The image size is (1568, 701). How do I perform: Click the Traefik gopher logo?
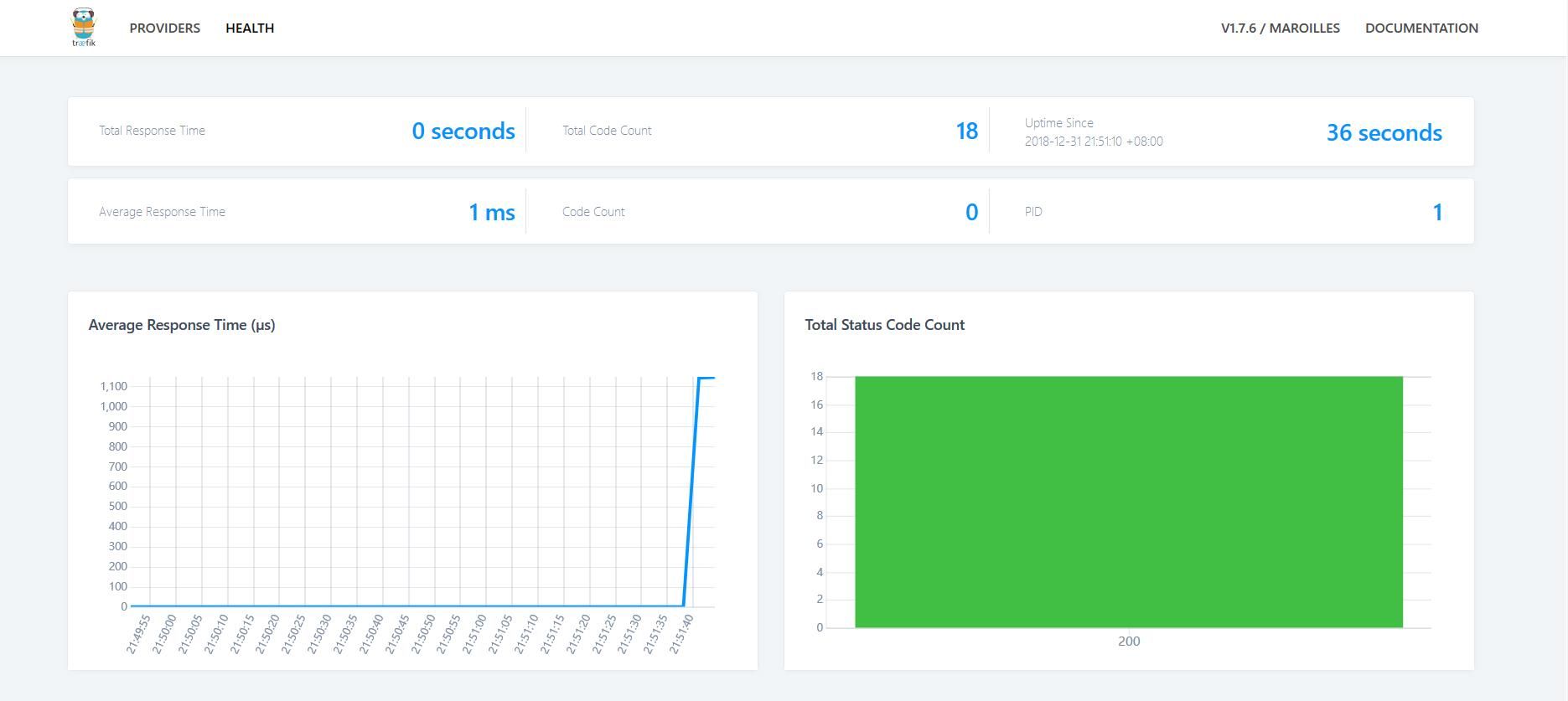(x=84, y=27)
